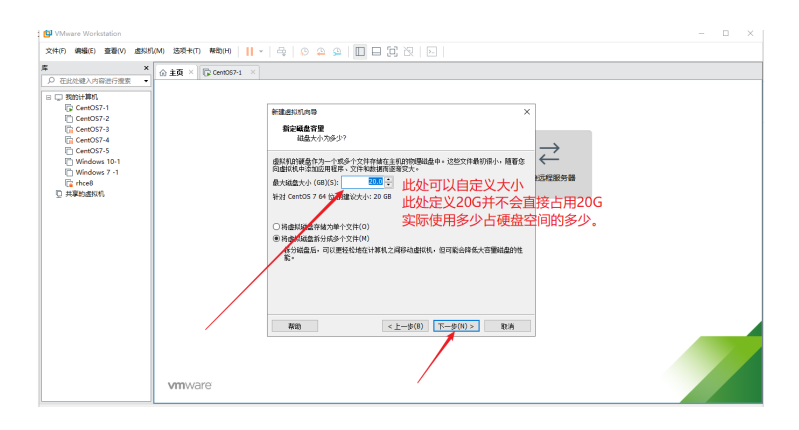Click the revert to snapshot icon
This screenshot has width=799, height=430.
[x=321, y=51]
